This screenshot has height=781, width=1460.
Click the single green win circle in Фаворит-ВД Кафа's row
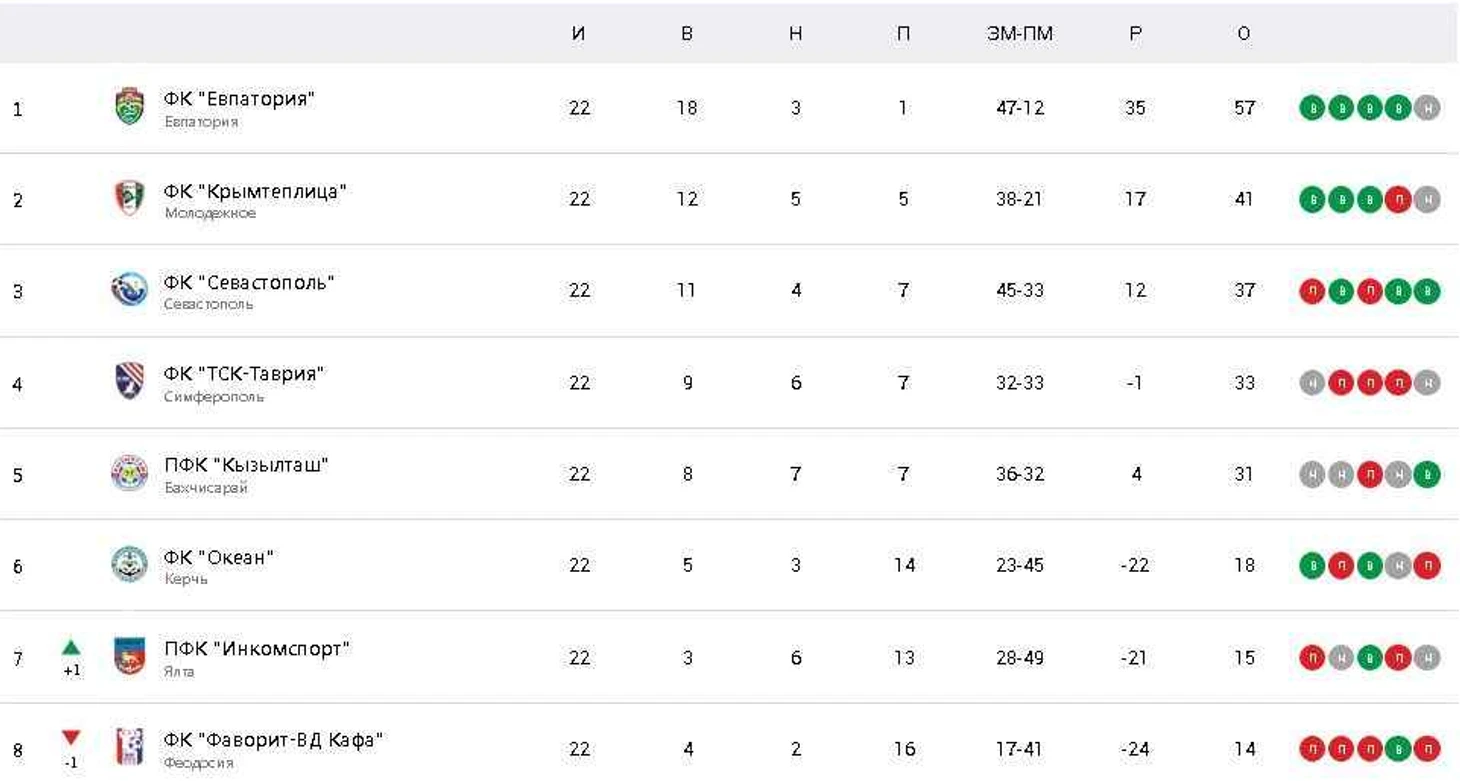click(1398, 749)
